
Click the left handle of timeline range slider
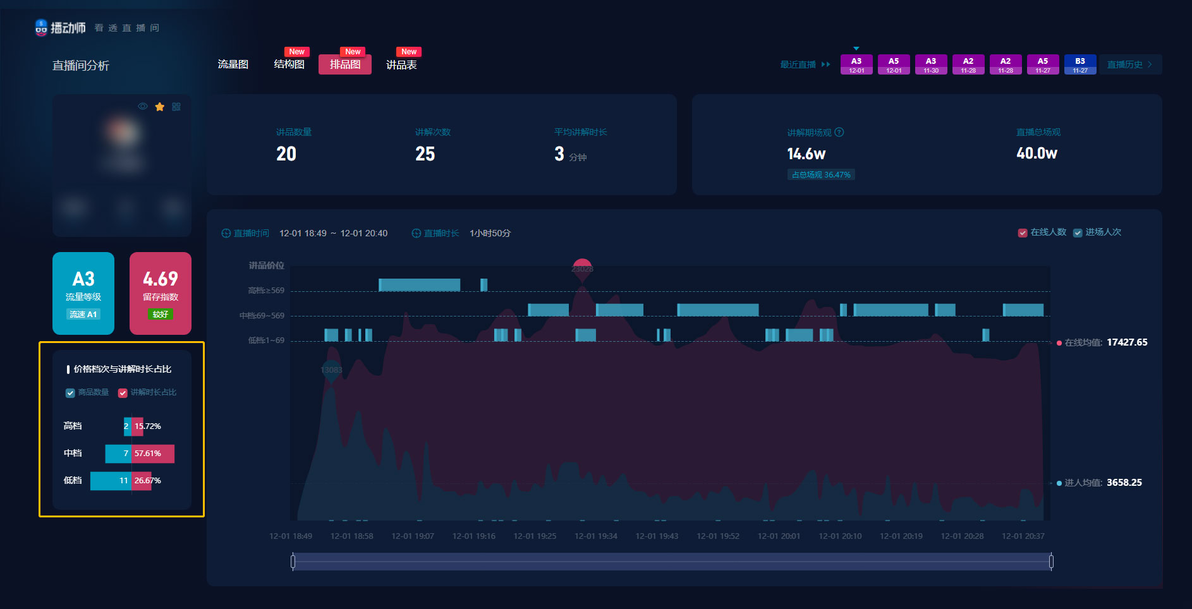[x=293, y=562]
